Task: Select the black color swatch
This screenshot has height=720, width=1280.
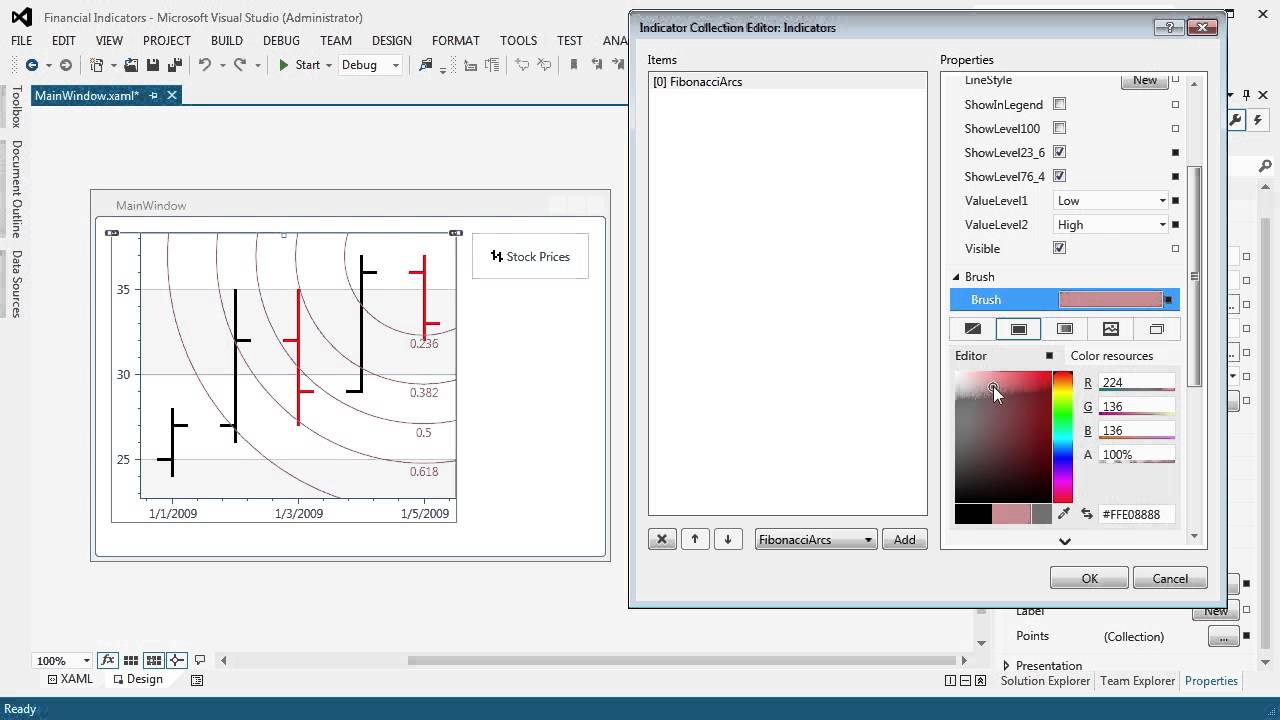Action: [x=973, y=514]
